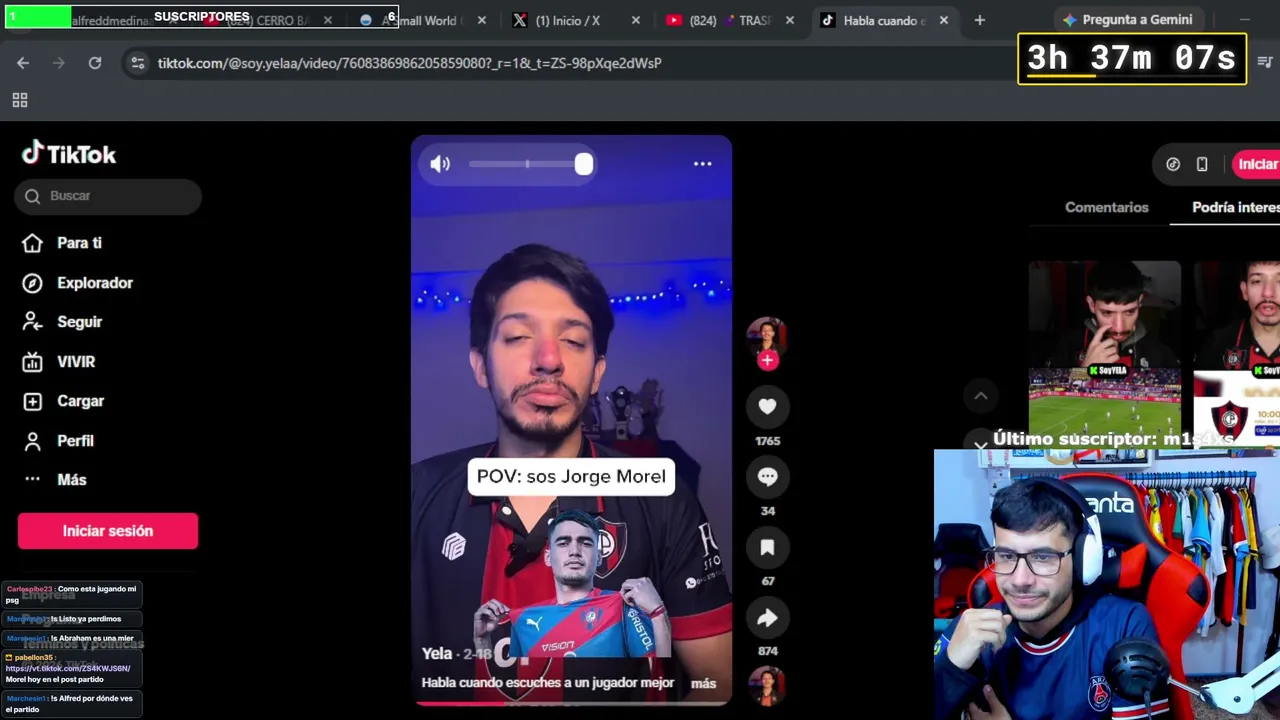Viewport: 1280px width, 720px height.
Task: Click the Iniciar button at top right
Action: (1256, 164)
